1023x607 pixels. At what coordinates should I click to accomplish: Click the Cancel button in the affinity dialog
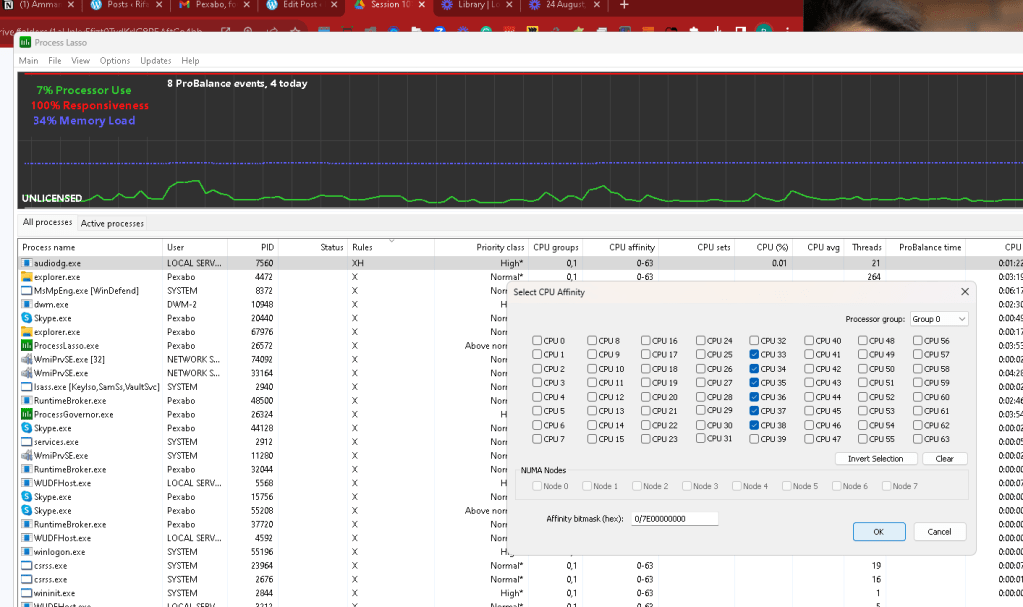pos(939,532)
